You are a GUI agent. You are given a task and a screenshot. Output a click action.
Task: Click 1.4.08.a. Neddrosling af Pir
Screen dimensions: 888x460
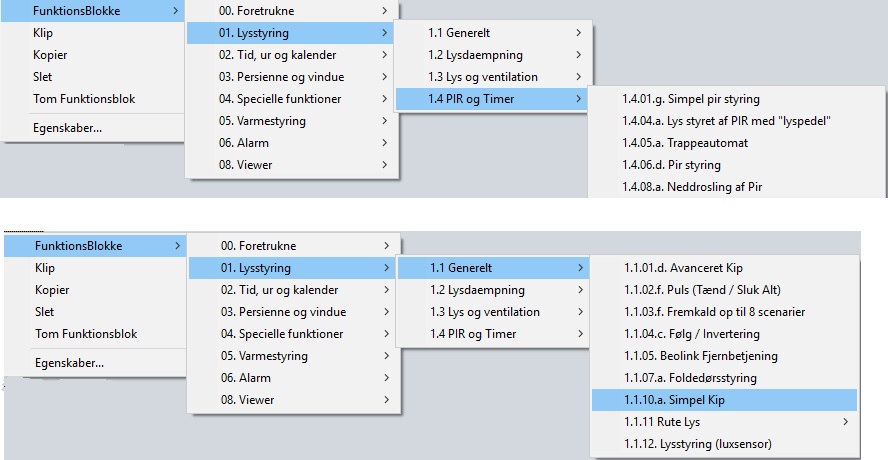pos(685,186)
